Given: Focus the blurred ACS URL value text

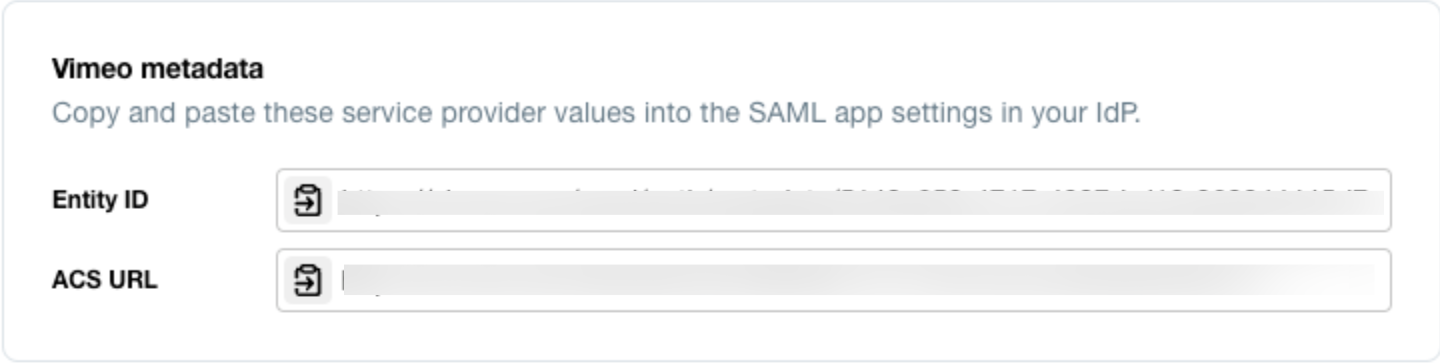Looking at the screenshot, I should click(857, 280).
